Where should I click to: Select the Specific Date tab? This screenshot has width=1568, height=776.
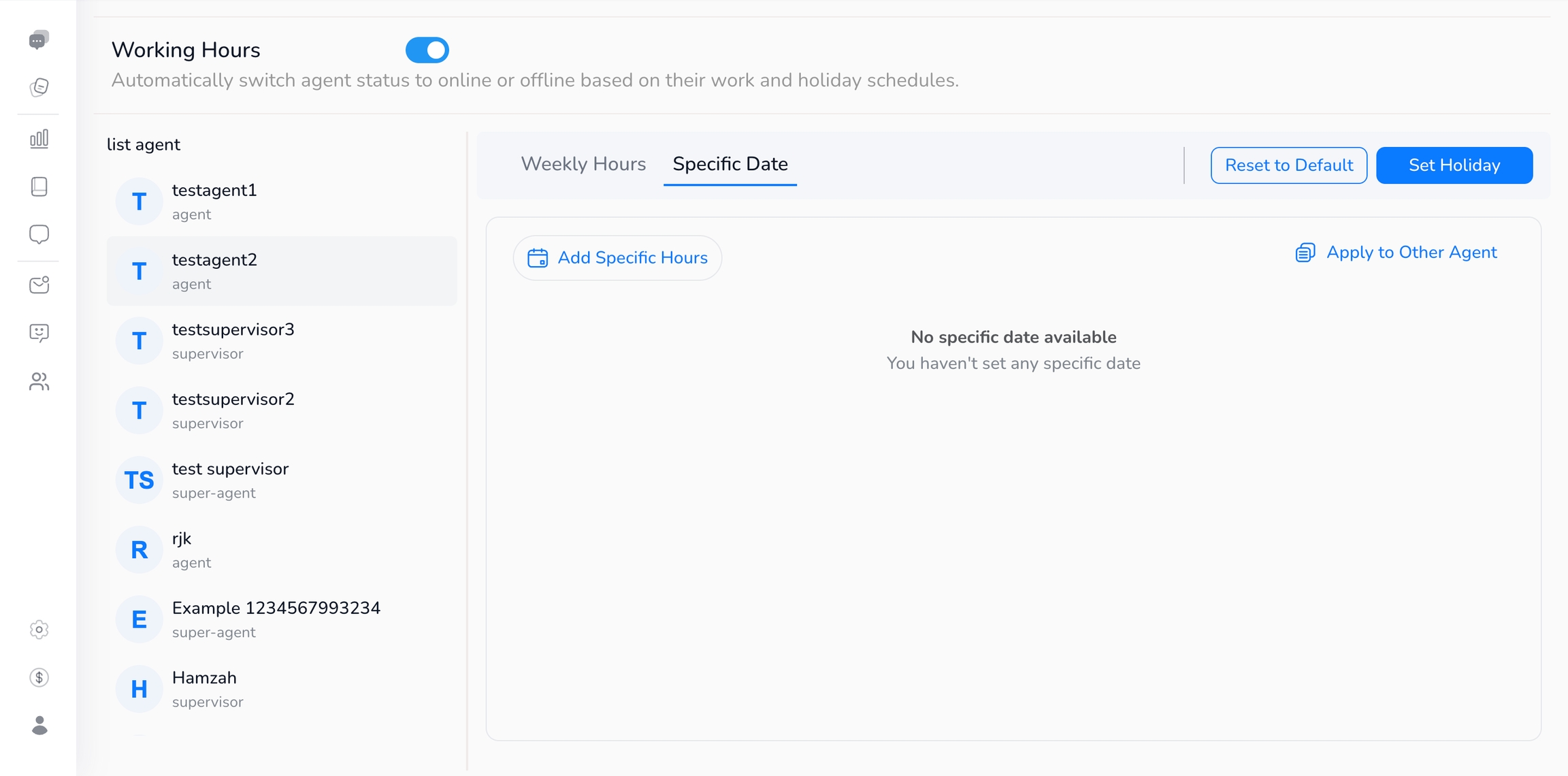730,164
